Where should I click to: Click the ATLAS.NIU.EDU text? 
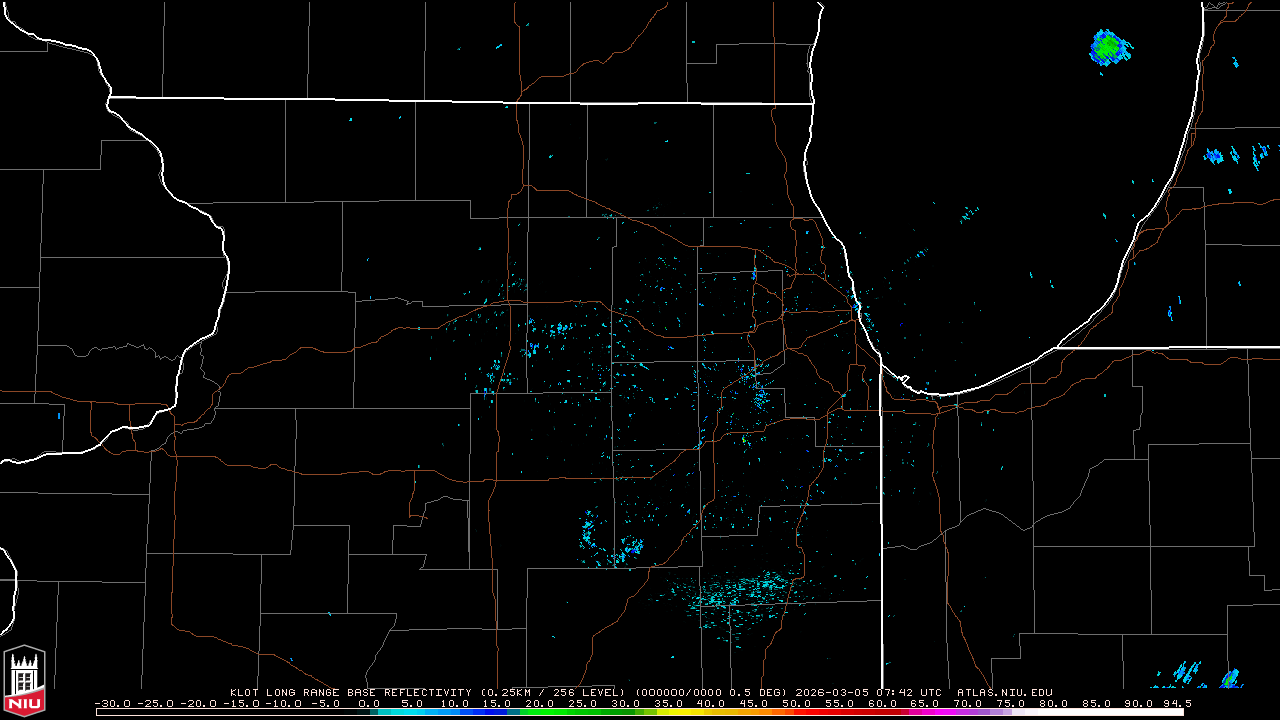(1004, 692)
